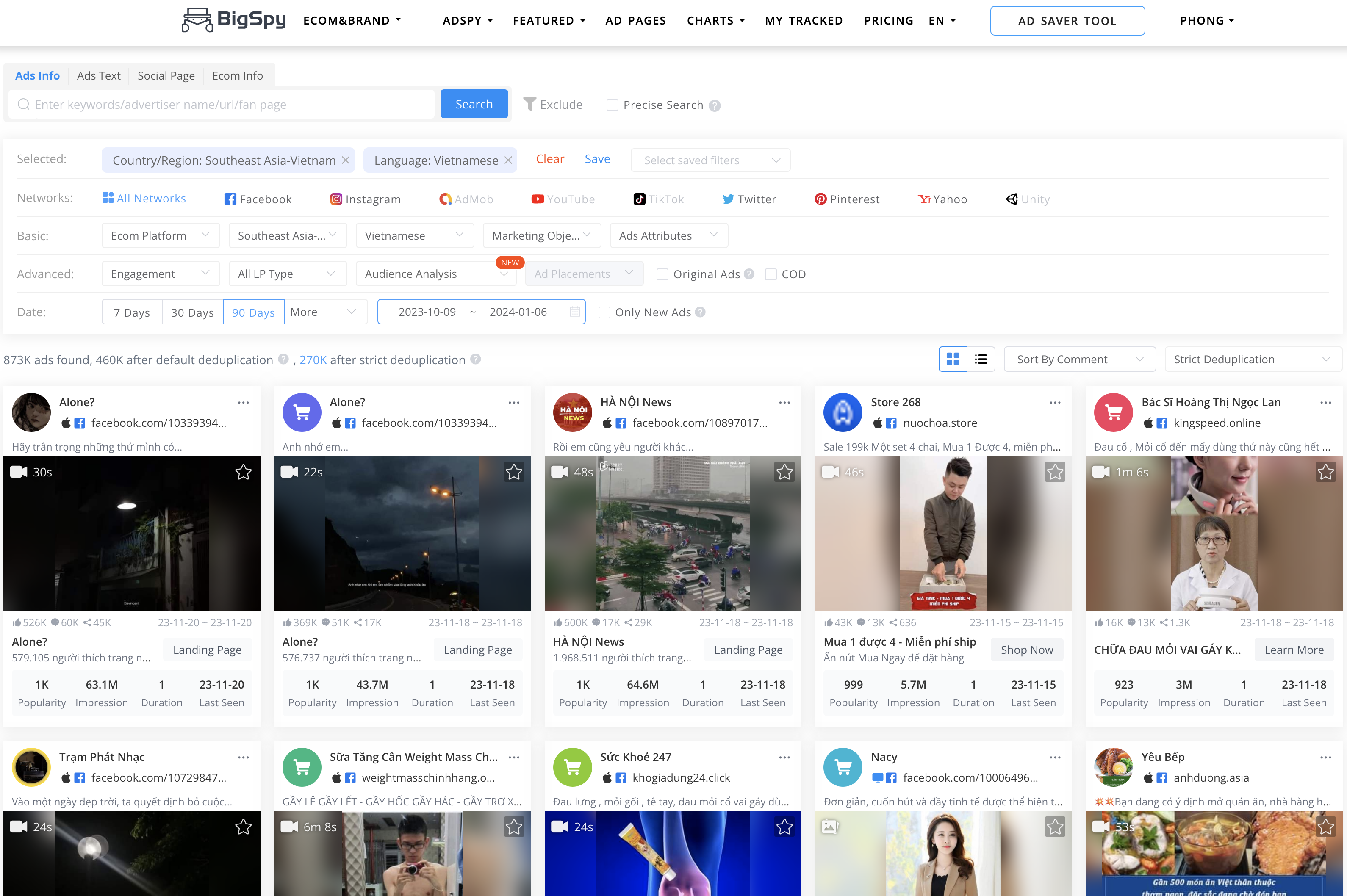Click the BigSpy logo
This screenshot has width=1347, height=896.
pos(234,20)
